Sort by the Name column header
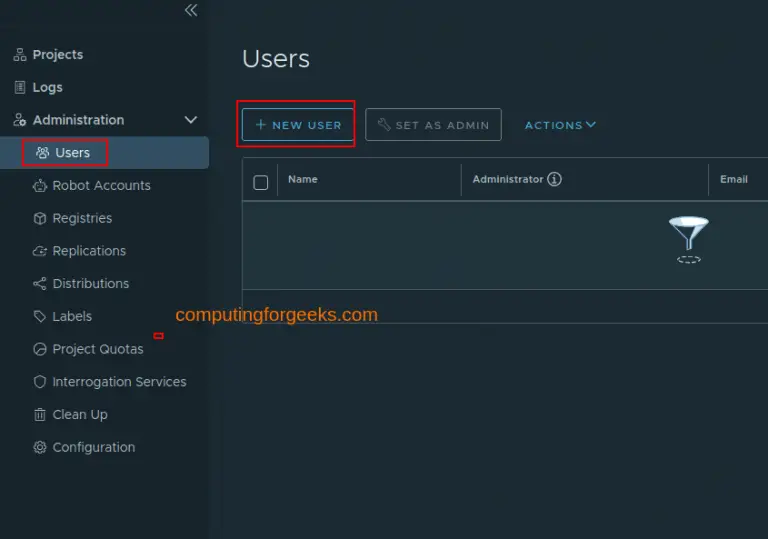768x539 pixels. pyautogui.click(x=303, y=180)
